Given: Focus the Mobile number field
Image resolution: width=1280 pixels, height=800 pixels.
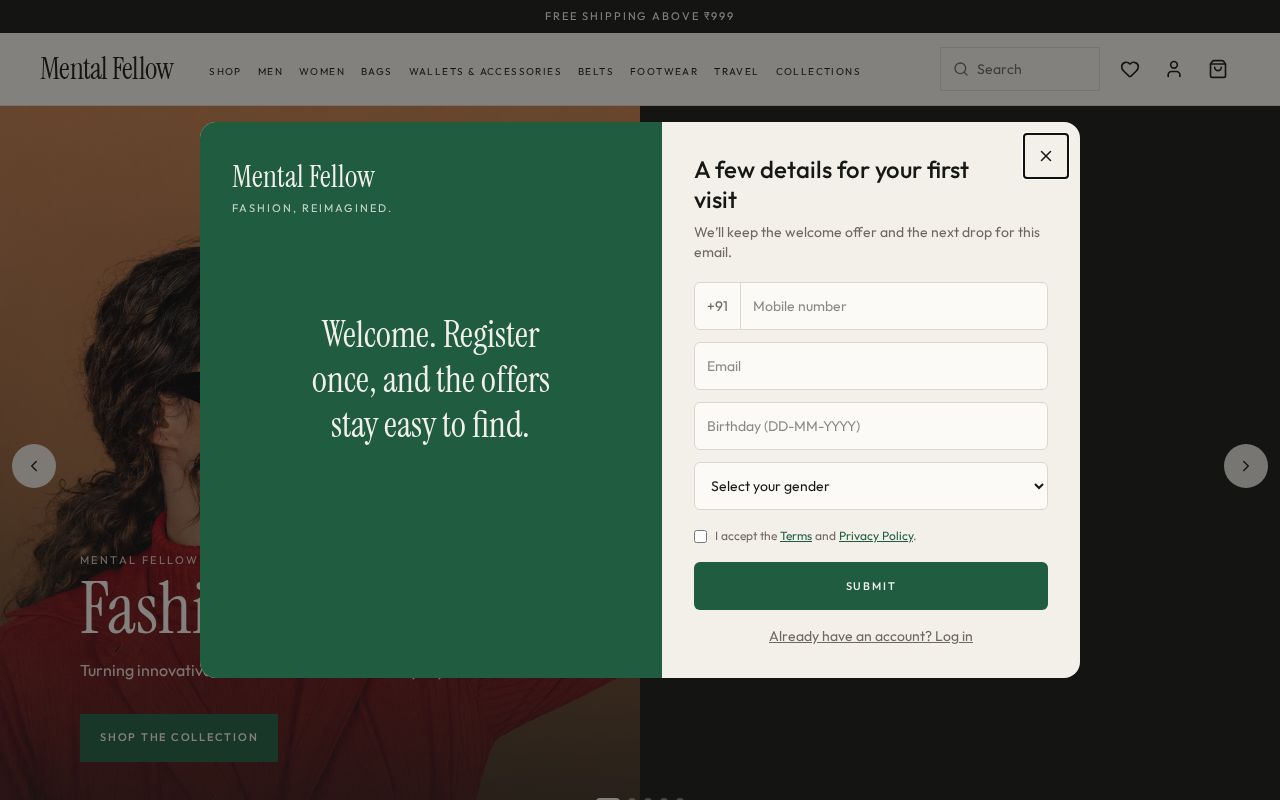Looking at the screenshot, I should point(894,306).
